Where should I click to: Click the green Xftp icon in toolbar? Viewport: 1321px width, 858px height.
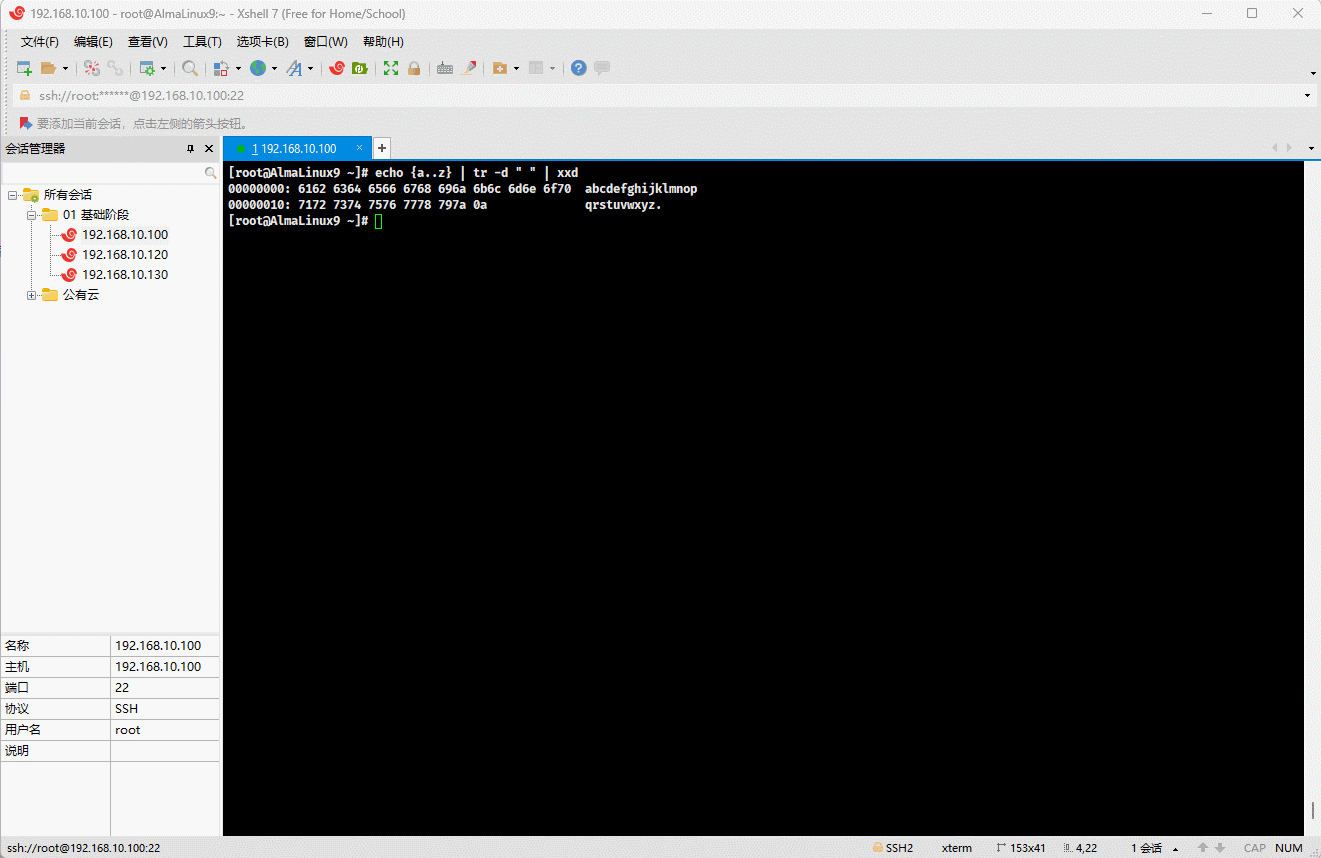359,68
